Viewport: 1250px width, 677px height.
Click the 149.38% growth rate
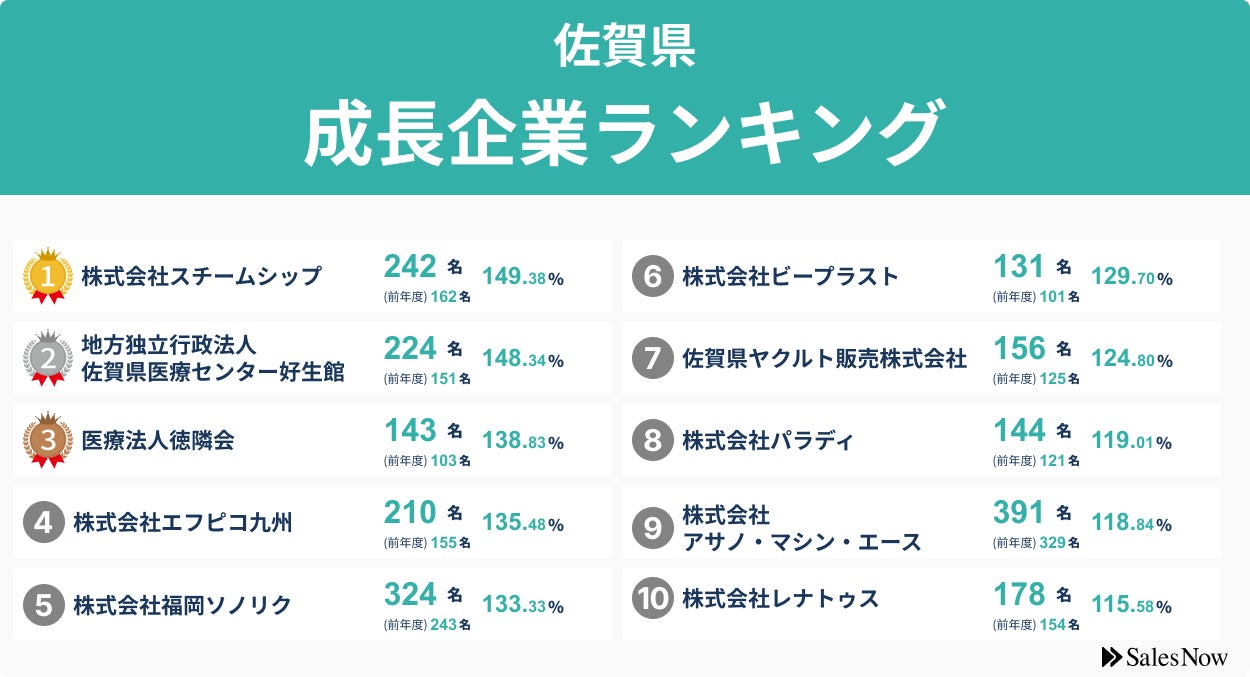(x=523, y=277)
